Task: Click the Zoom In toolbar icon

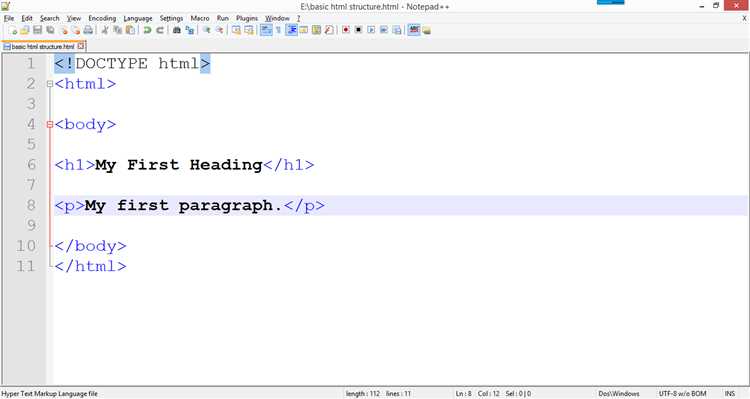Action: 207,30
